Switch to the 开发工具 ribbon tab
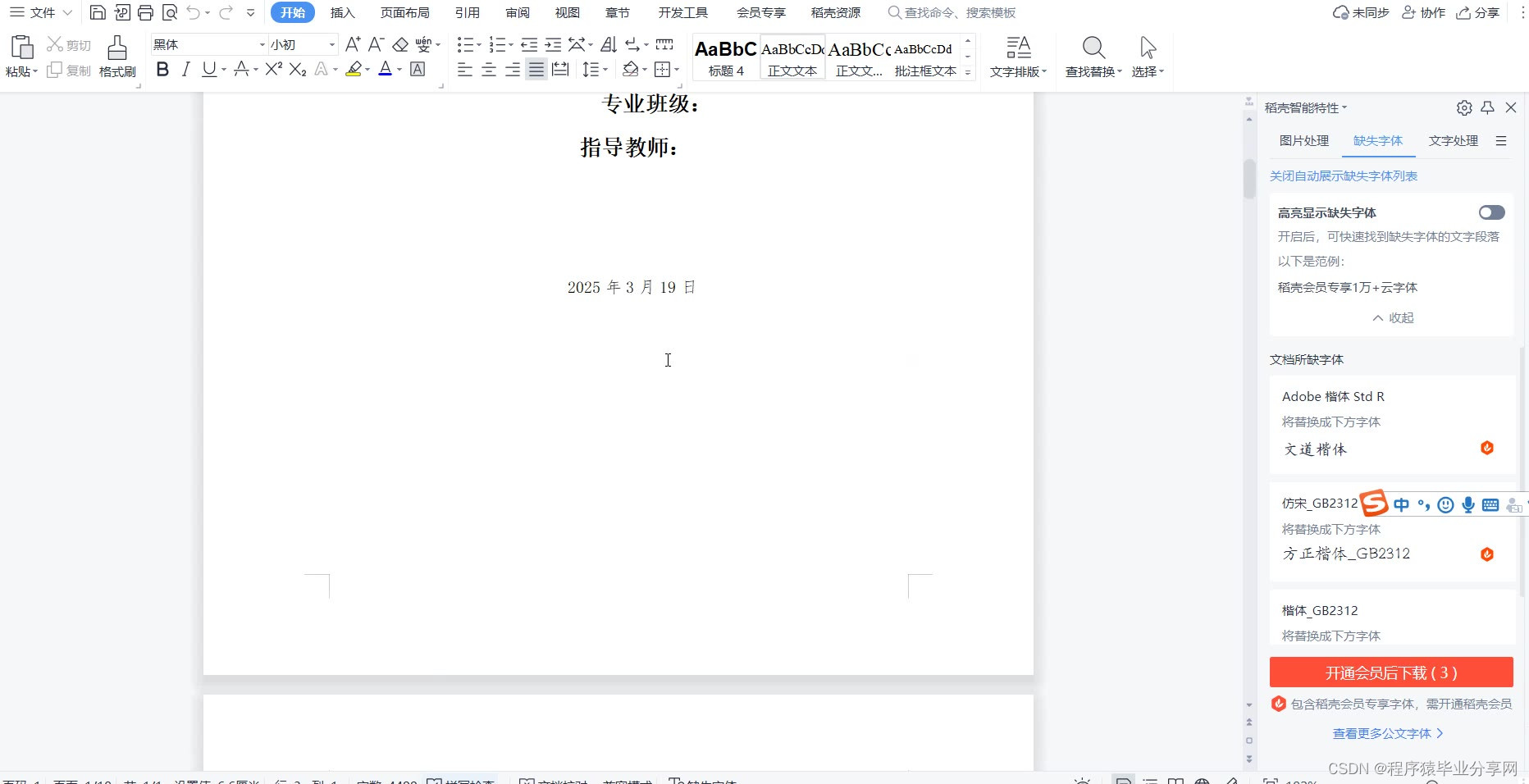 click(x=682, y=12)
